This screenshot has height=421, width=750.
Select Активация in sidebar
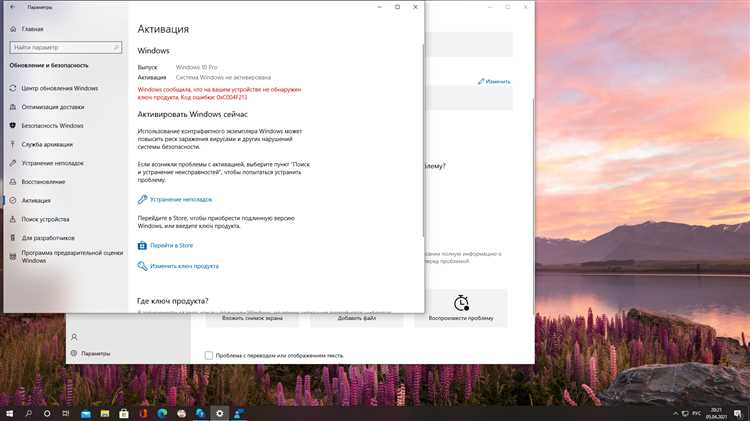36,200
